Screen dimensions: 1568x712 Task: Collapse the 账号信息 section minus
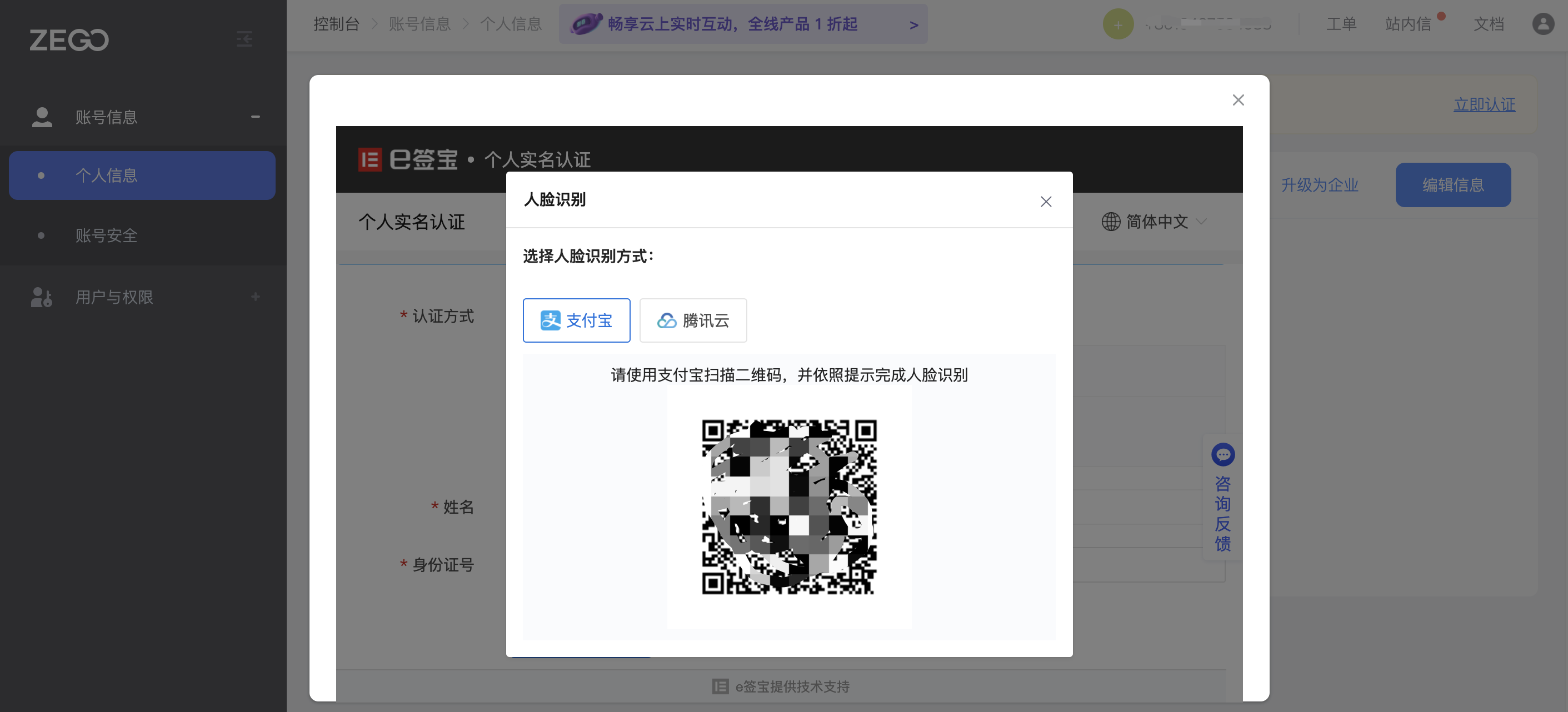pyautogui.click(x=256, y=116)
